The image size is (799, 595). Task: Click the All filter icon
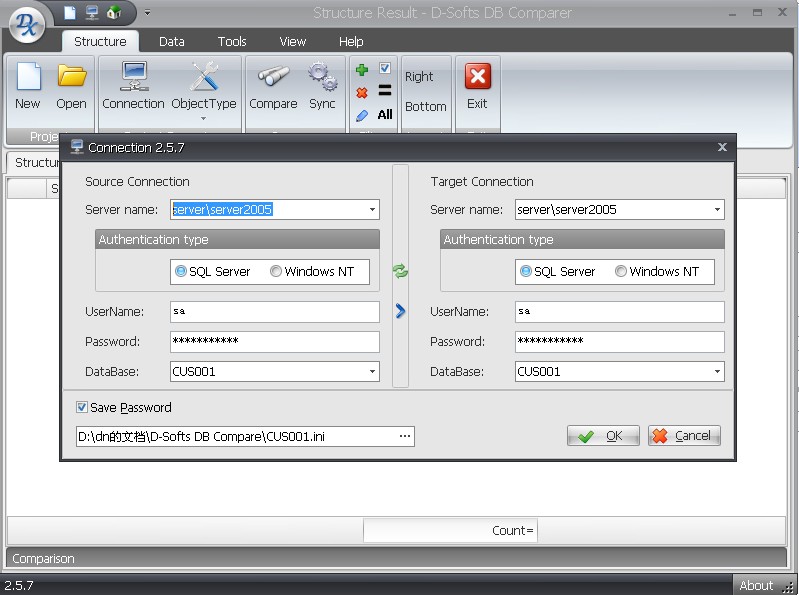[385, 115]
